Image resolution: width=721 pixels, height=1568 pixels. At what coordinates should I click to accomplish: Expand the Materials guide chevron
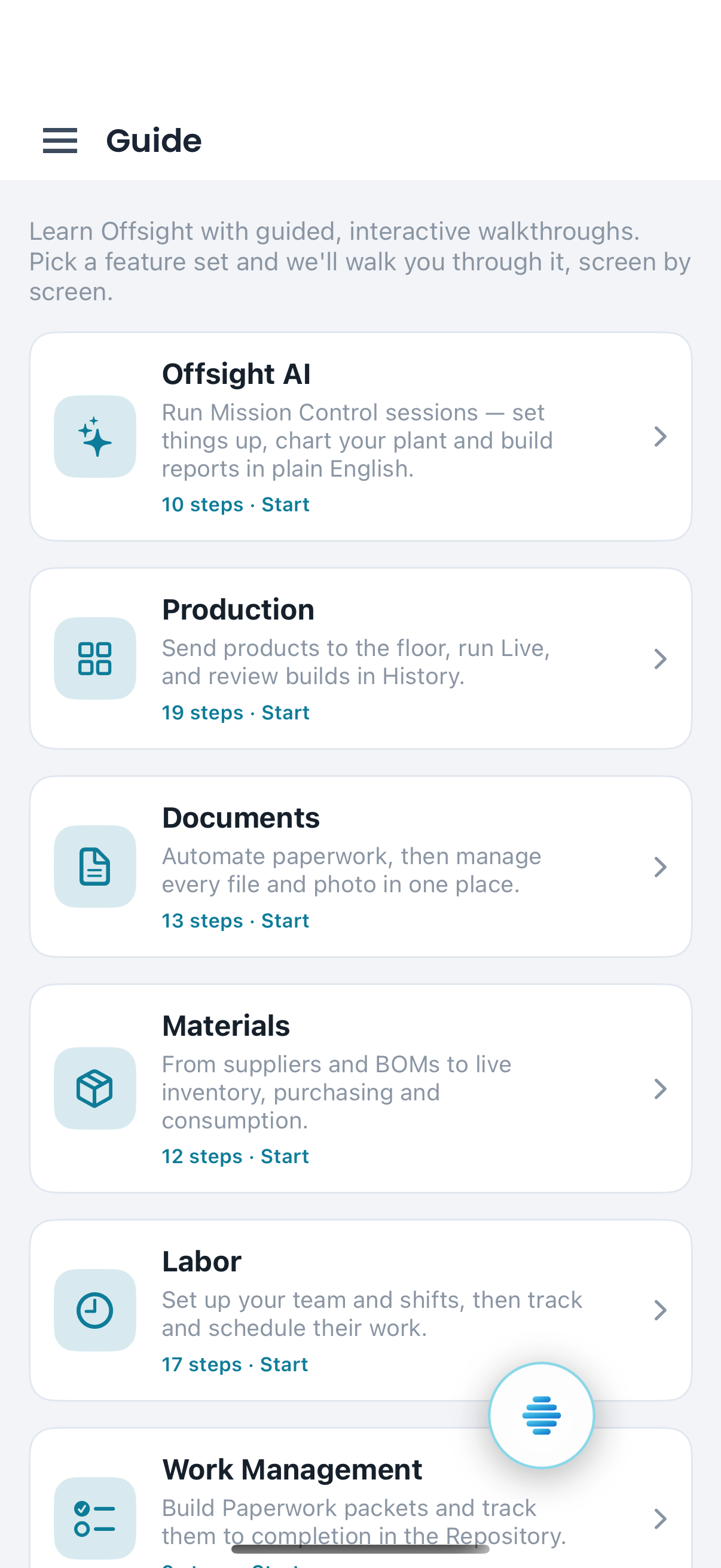pos(660,1088)
